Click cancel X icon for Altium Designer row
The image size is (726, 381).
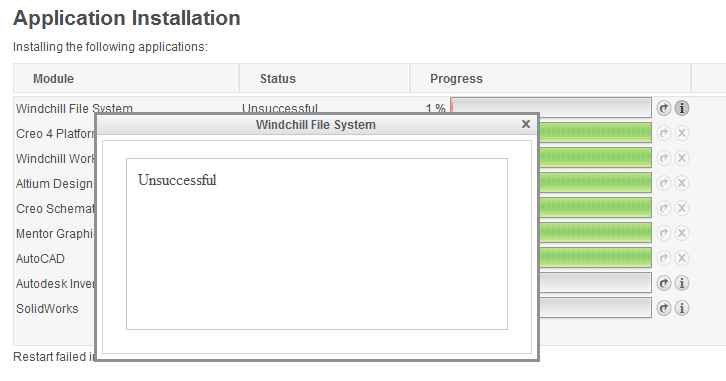682,183
